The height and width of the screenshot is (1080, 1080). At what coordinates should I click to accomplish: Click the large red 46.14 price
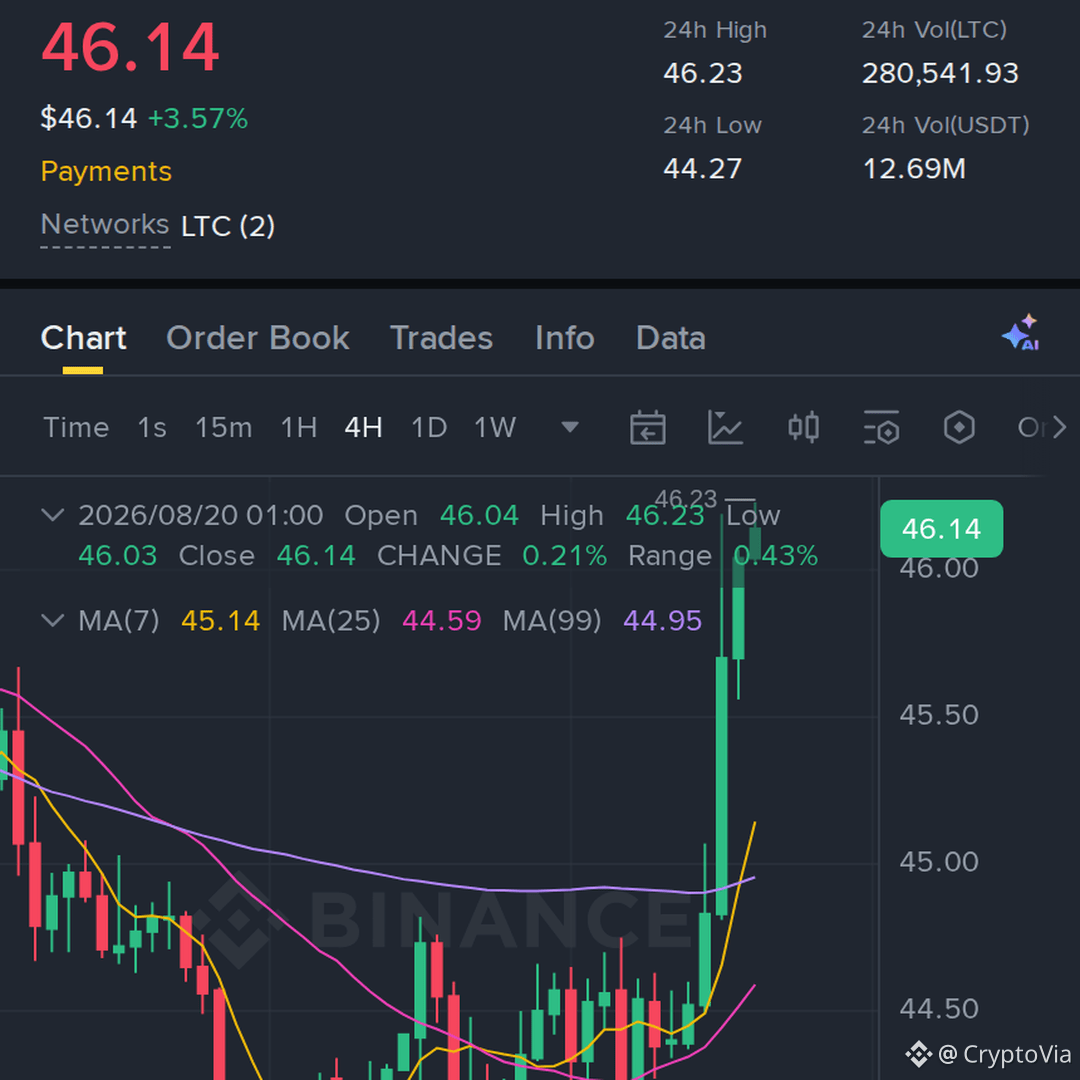tap(130, 47)
